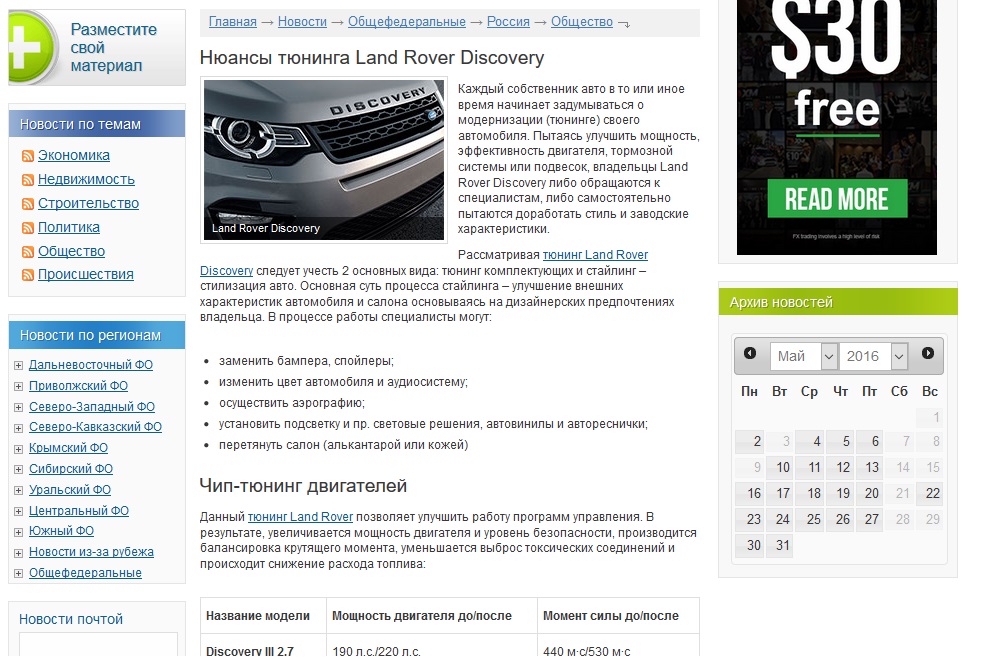991x662 pixels.
Task: Select May 18 in archive calendar
Action: [x=810, y=493]
